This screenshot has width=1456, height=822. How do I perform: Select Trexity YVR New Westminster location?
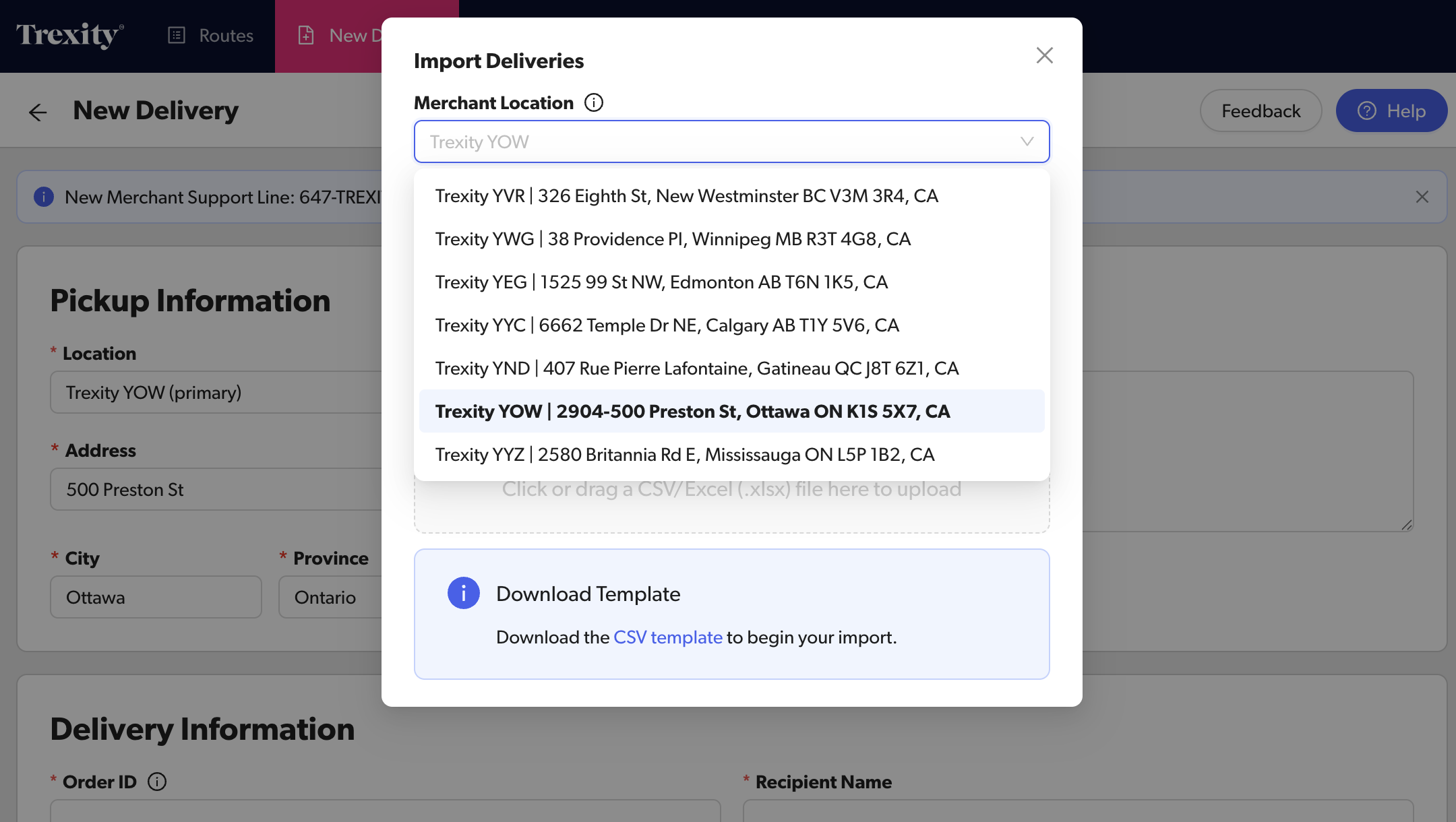[x=731, y=195]
